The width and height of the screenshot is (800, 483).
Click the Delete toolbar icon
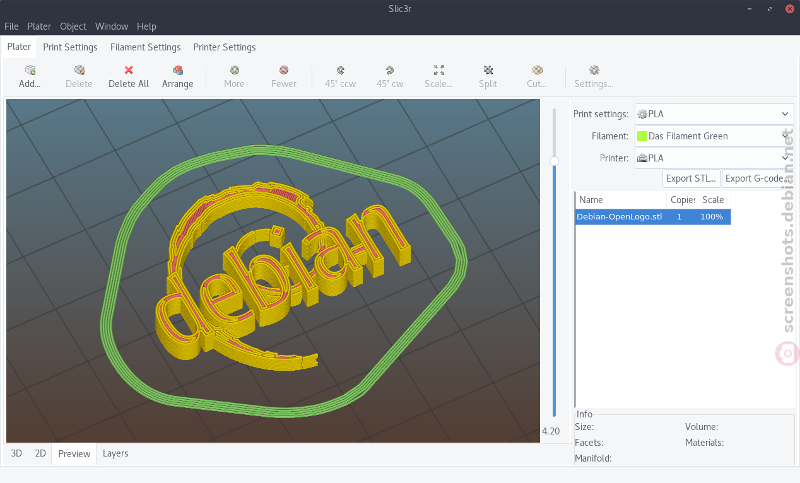point(79,70)
